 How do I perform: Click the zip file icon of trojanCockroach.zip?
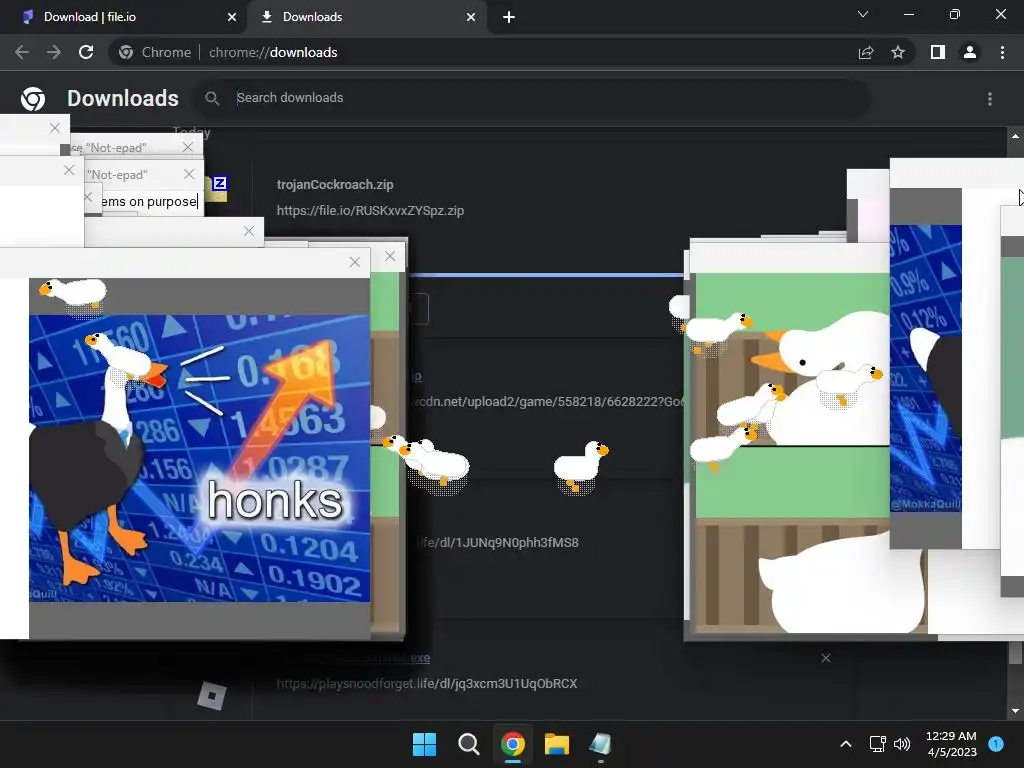pyautogui.click(x=217, y=189)
